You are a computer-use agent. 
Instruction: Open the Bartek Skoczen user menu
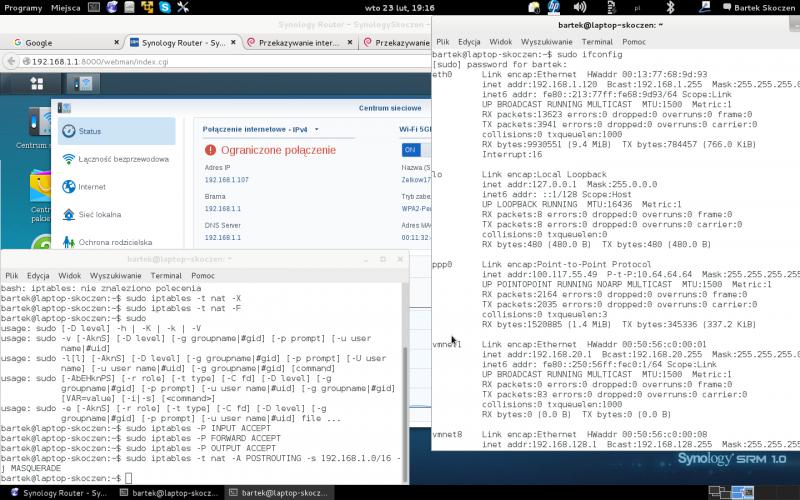pyautogui.click(x=762, y=7)
